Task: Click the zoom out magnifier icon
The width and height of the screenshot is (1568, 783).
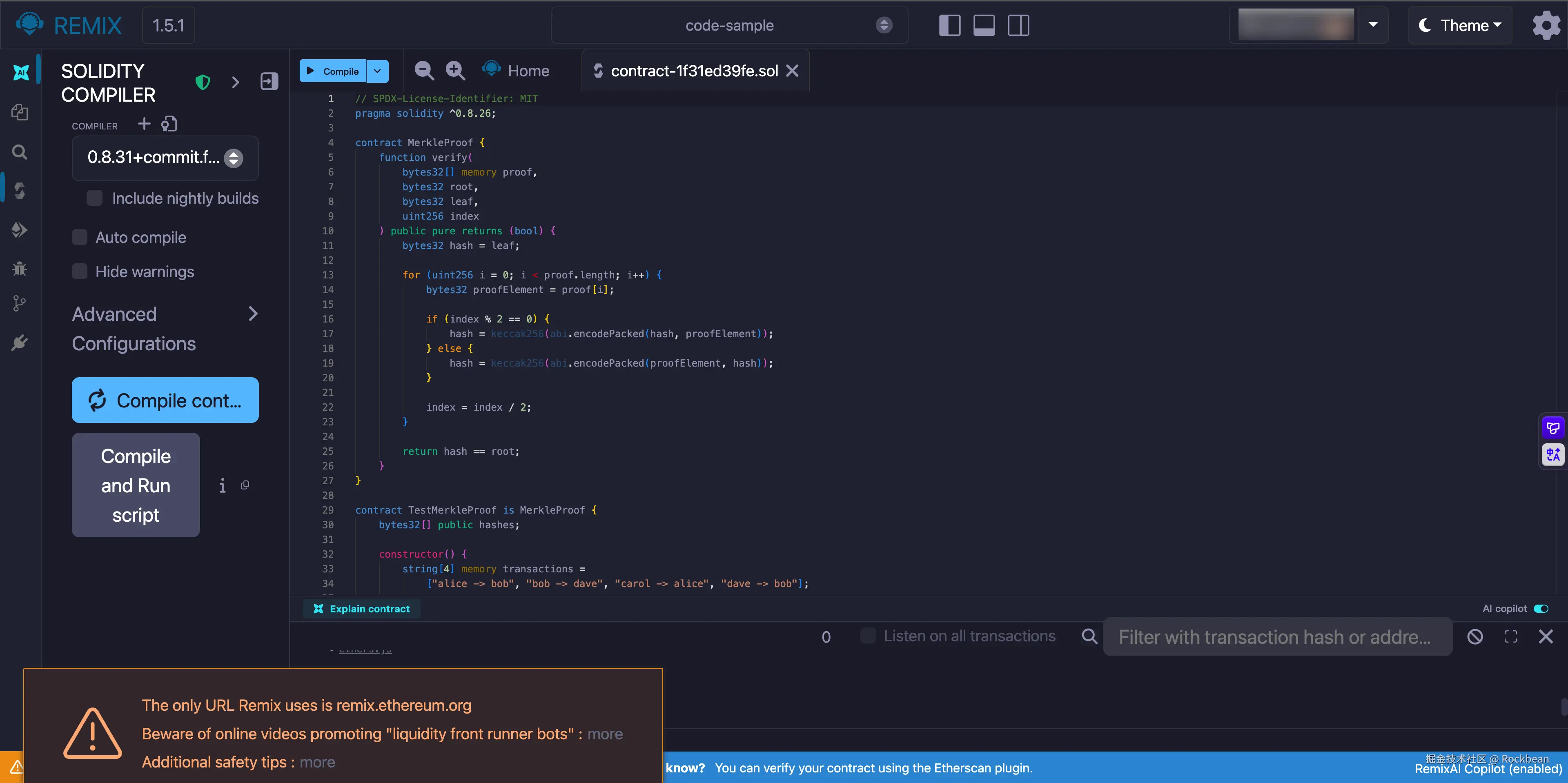Action: tap(424, 71)
